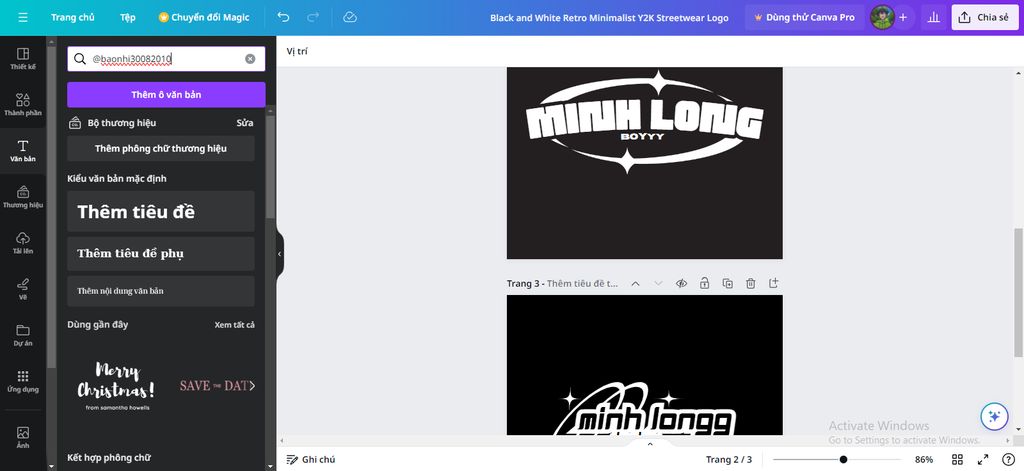Screen dimensions: 1024x471
Task: Move page 3 down with arrow
Action: tap(658, 283)
